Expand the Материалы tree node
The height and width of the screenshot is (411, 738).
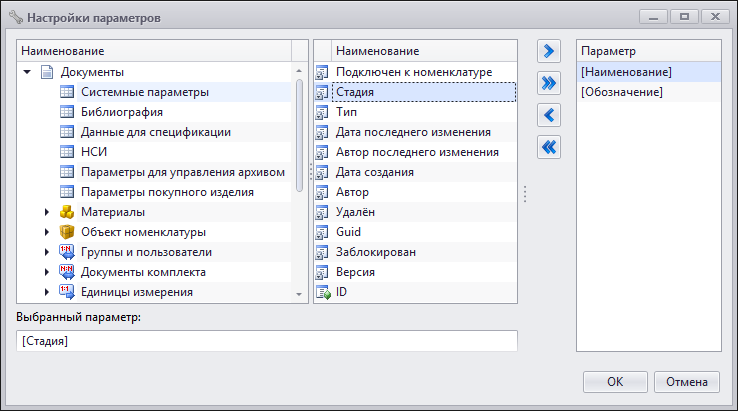pyautogui.click(x=47, y=212)
